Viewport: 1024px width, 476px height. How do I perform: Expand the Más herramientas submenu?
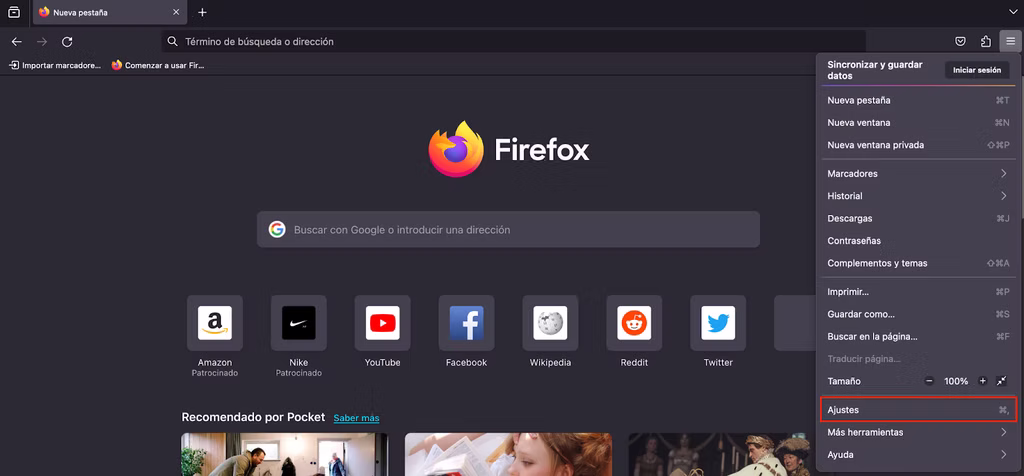(x=918, y=432)
